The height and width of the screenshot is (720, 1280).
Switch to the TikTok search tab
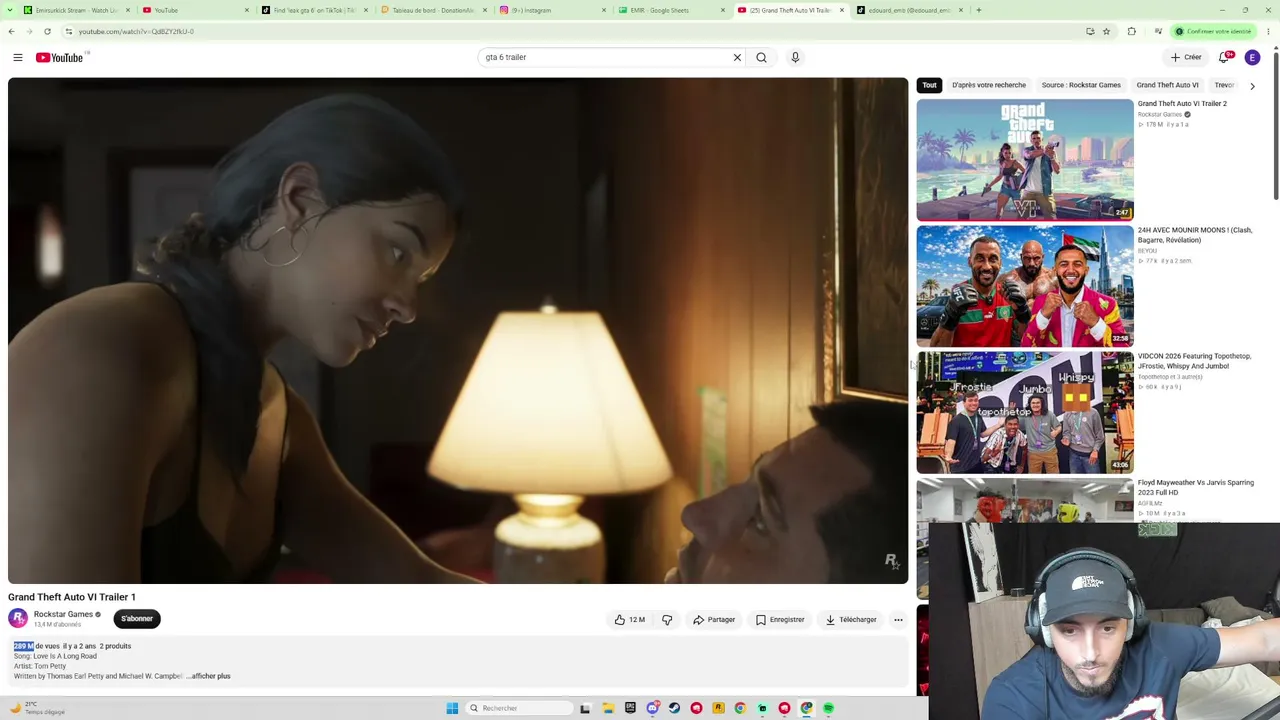314,10
